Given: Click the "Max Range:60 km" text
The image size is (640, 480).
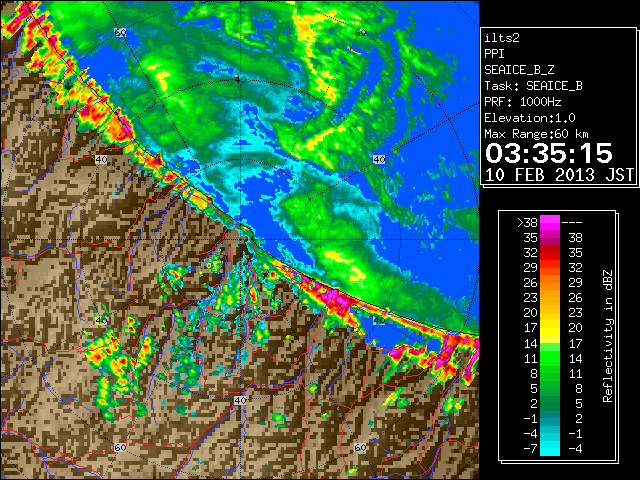Looking at the screenshot, I should point(537,134).
